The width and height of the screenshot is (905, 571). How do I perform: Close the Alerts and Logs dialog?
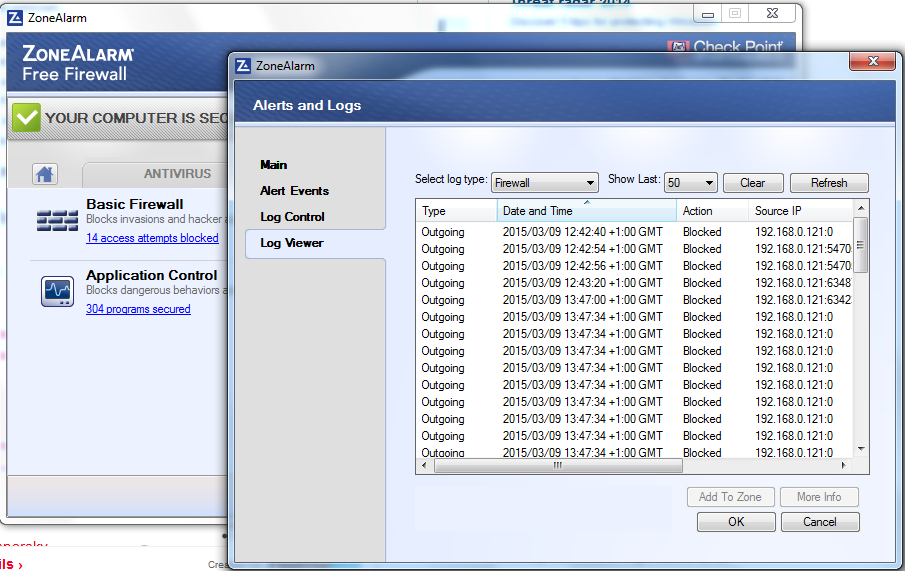873,61
